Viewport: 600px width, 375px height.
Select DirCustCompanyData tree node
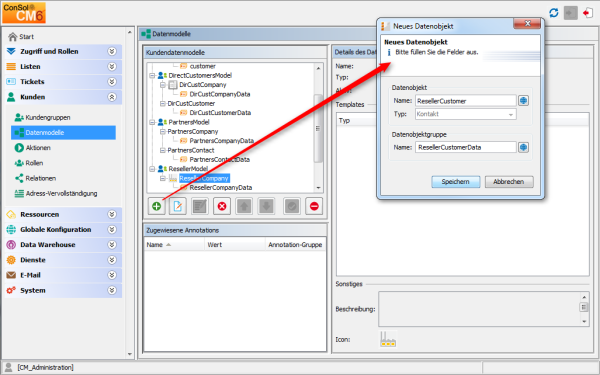pyautogui.click(x=220, y=94)
